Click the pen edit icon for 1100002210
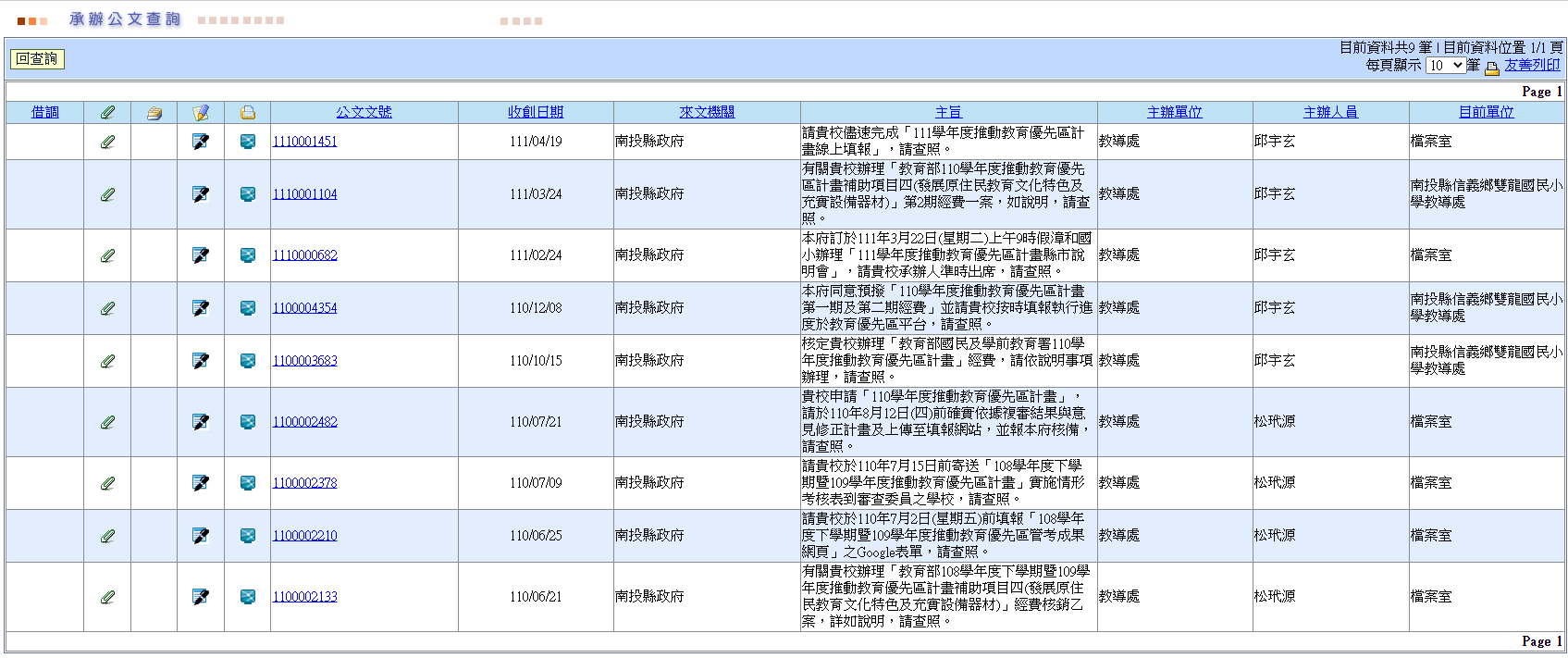 (201, 536)
